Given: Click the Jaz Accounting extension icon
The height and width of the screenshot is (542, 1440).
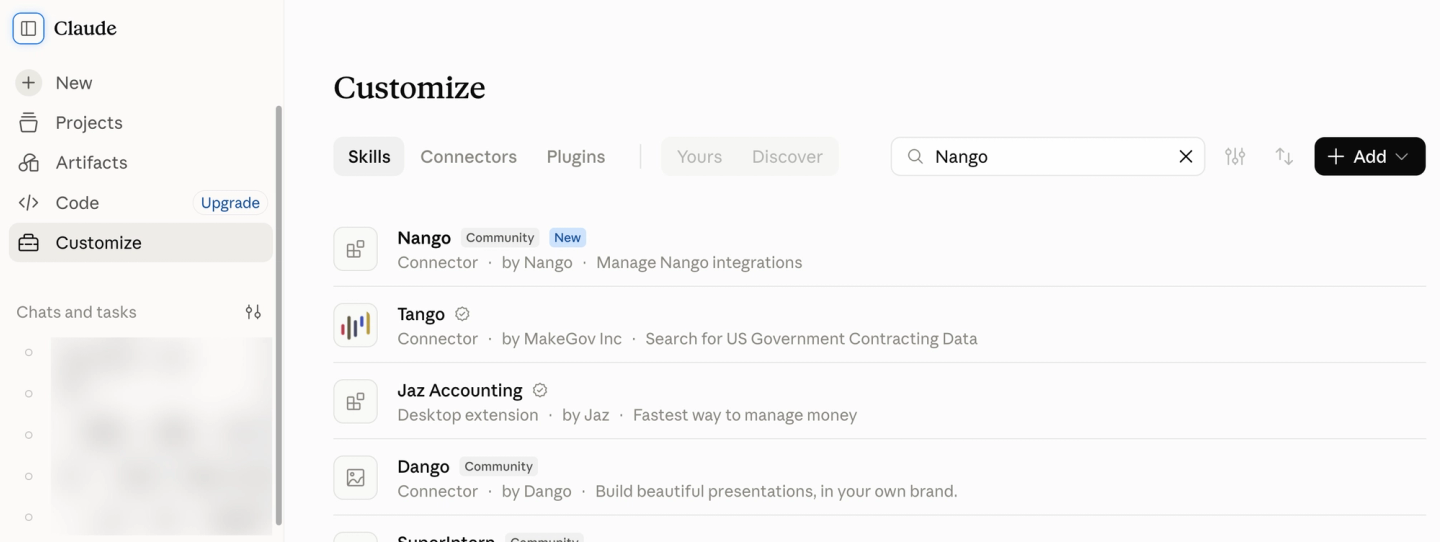Looking at the screenshot, I should coord(355,401).
